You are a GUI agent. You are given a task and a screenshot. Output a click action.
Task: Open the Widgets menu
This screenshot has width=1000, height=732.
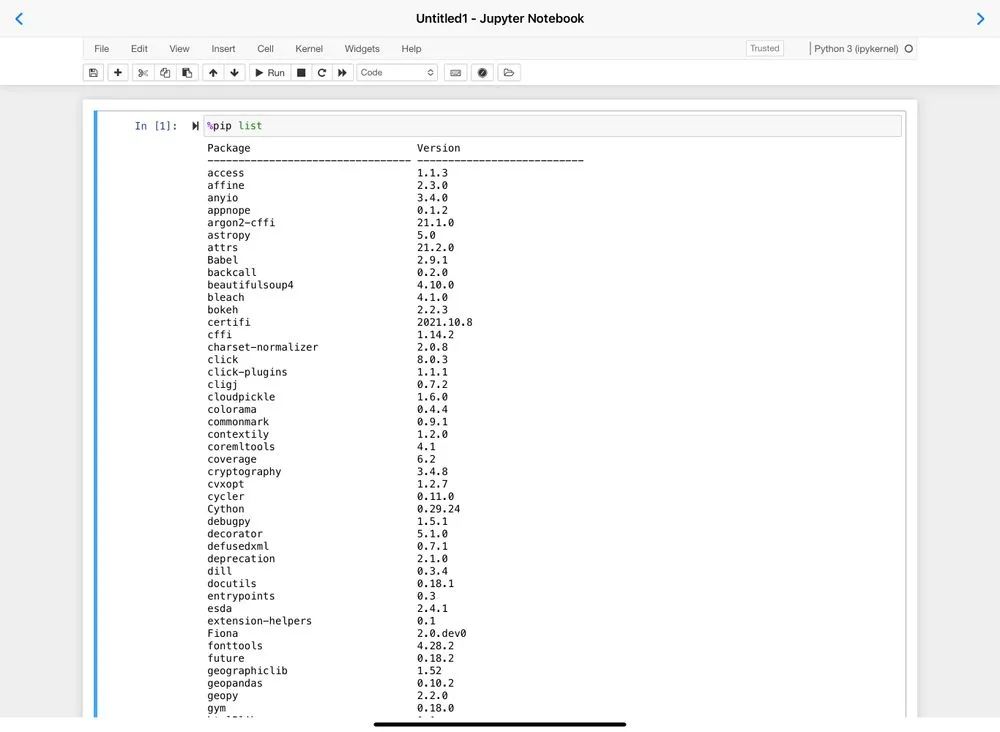[x=362, y=48]
